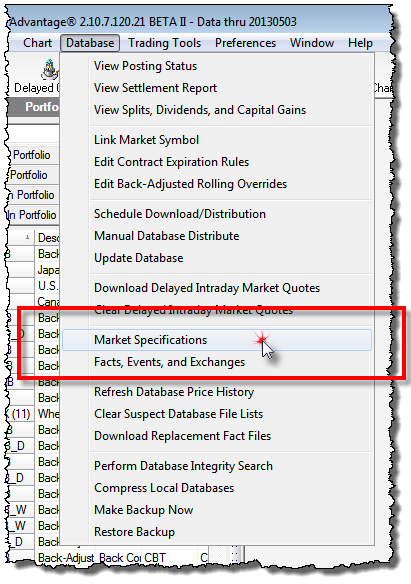Choose Manual Database Distribute
Viewport: 411px width, 584px height.
click(x=218, y=236)
